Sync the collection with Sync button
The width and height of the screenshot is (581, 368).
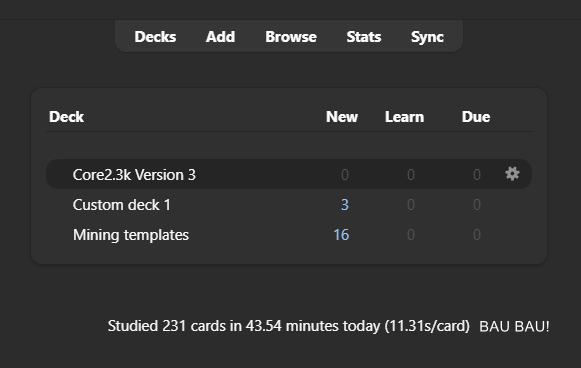(x=427, y=37)
